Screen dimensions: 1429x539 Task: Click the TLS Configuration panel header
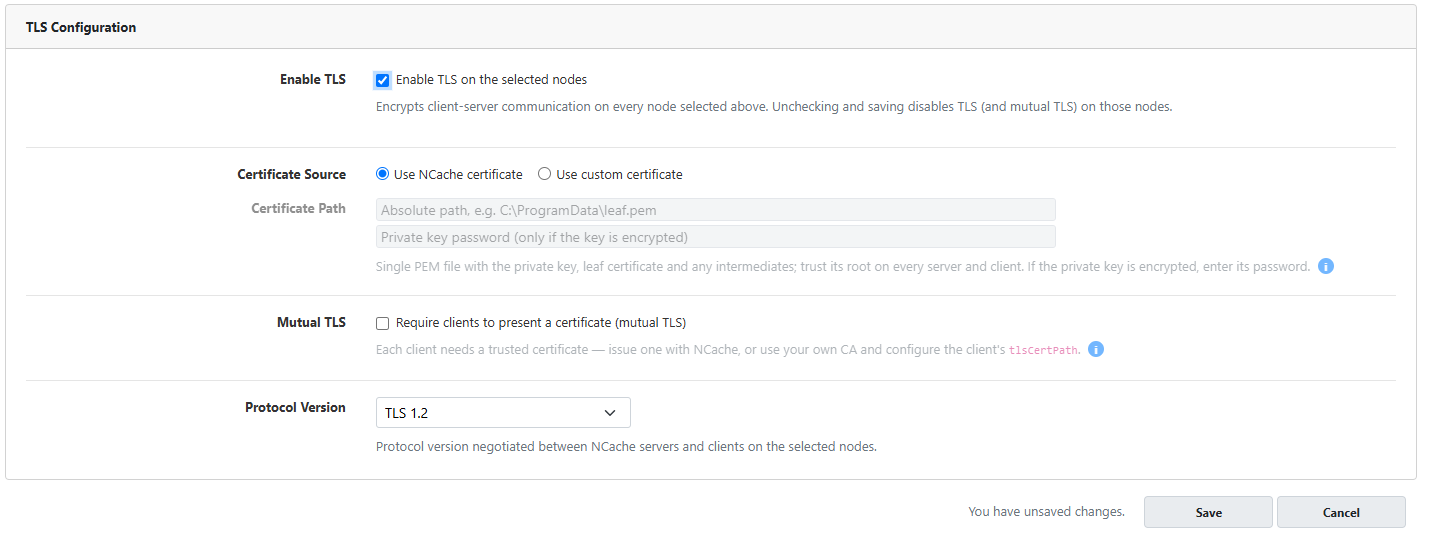(x=711, y=27)
